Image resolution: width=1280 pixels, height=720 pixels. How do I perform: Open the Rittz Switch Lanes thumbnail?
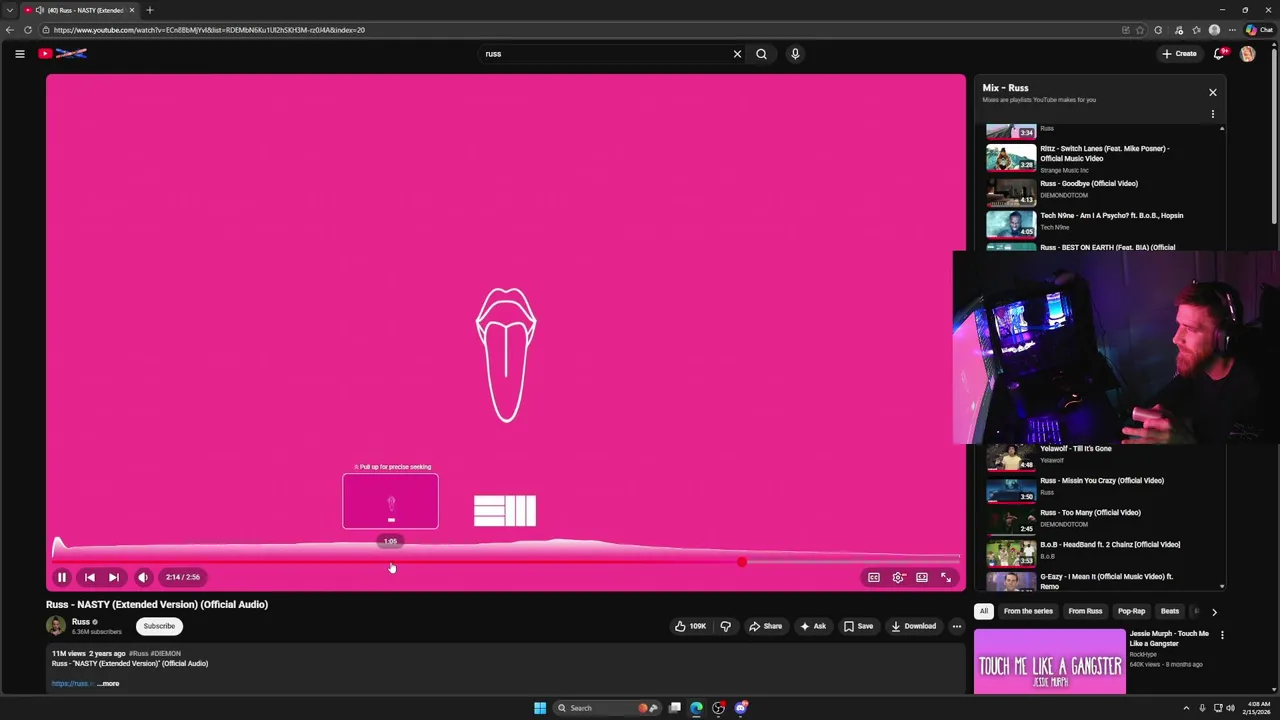click(x=1011, y=158)
